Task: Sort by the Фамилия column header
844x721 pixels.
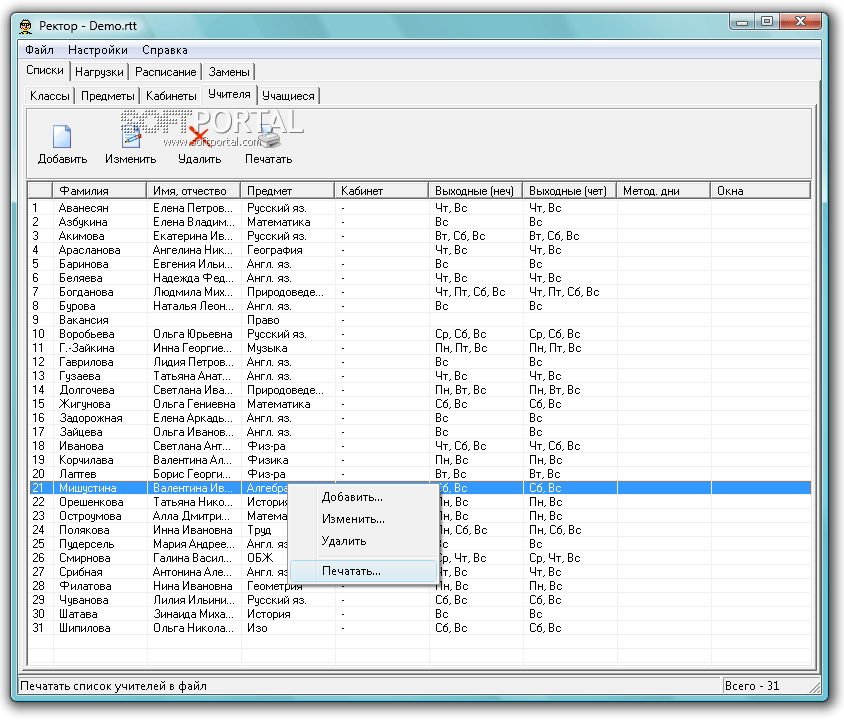Action: pos(84,190)
